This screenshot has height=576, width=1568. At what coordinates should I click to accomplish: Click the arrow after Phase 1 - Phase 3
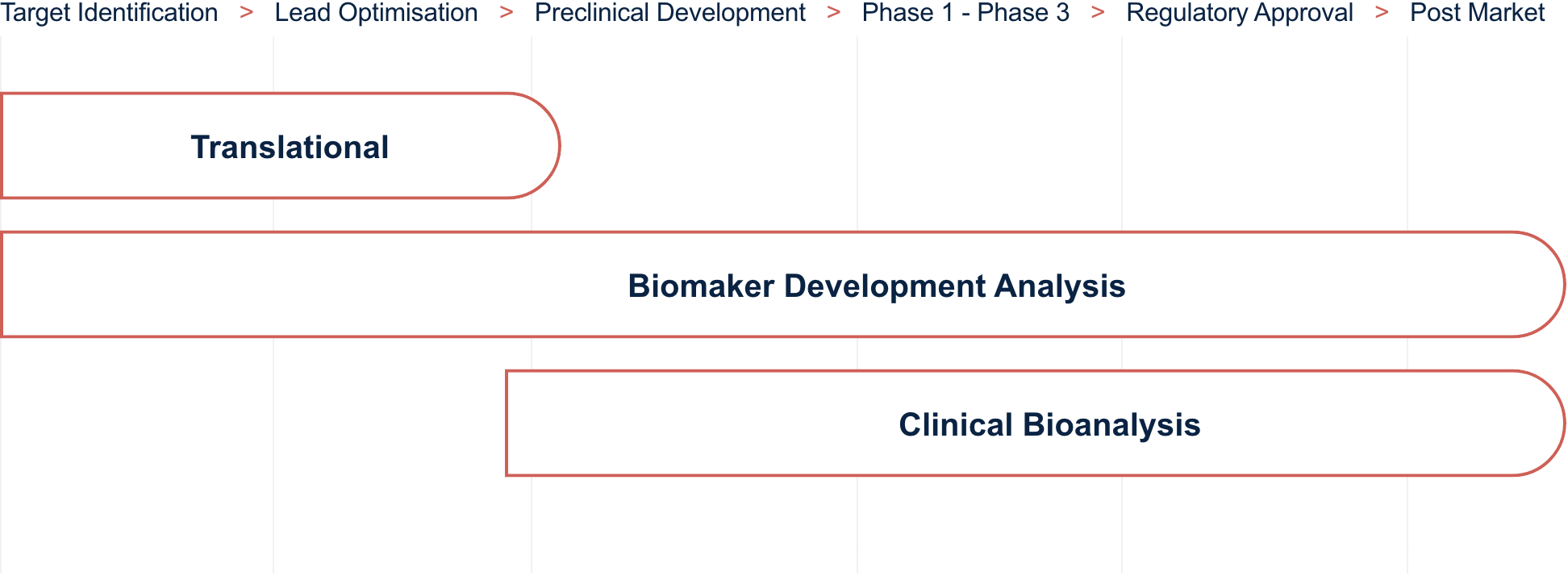click(1098, 13)
